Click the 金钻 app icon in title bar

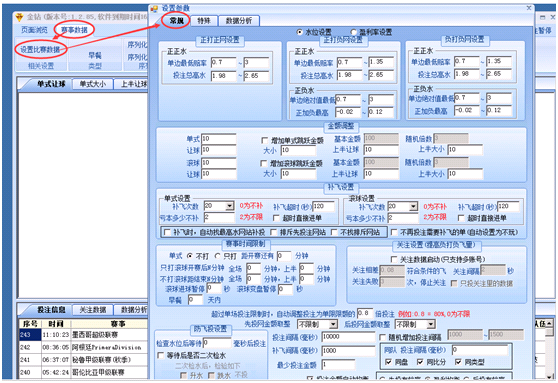[19, 17]
